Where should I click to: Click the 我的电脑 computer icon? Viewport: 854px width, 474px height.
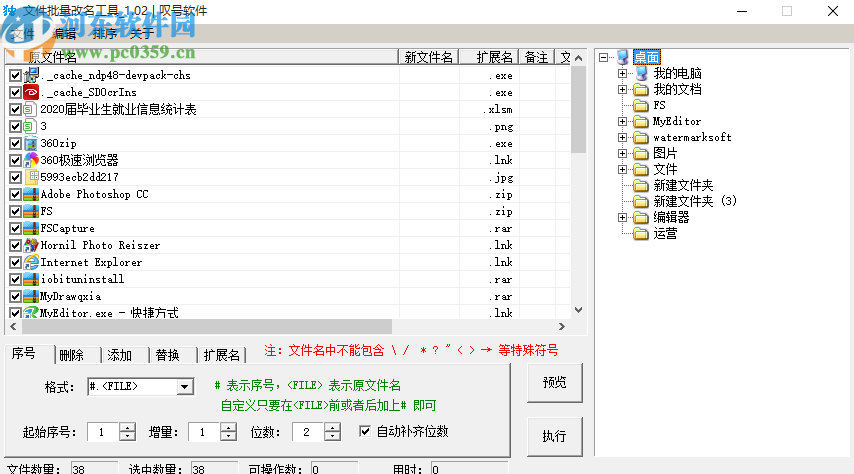coord(642,73)
